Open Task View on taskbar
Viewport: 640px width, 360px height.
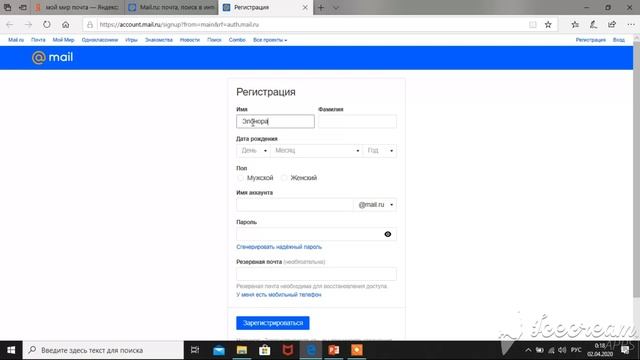(195, 350)
